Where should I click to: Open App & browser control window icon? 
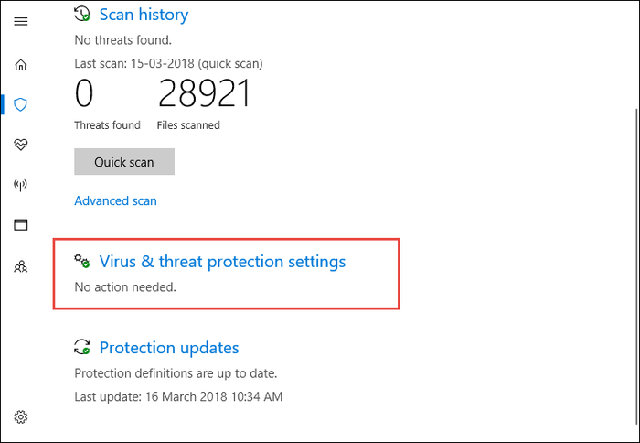21,225
